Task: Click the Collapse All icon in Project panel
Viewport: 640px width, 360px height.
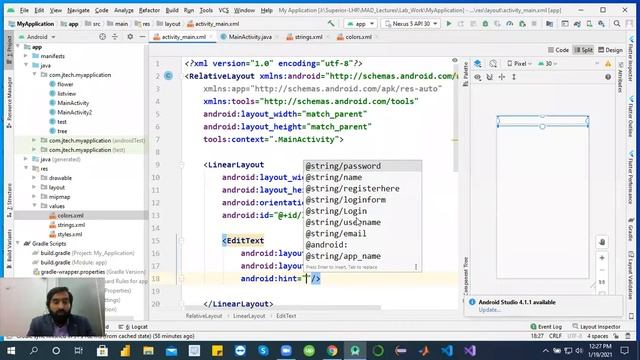Action: tap(115, 37)
